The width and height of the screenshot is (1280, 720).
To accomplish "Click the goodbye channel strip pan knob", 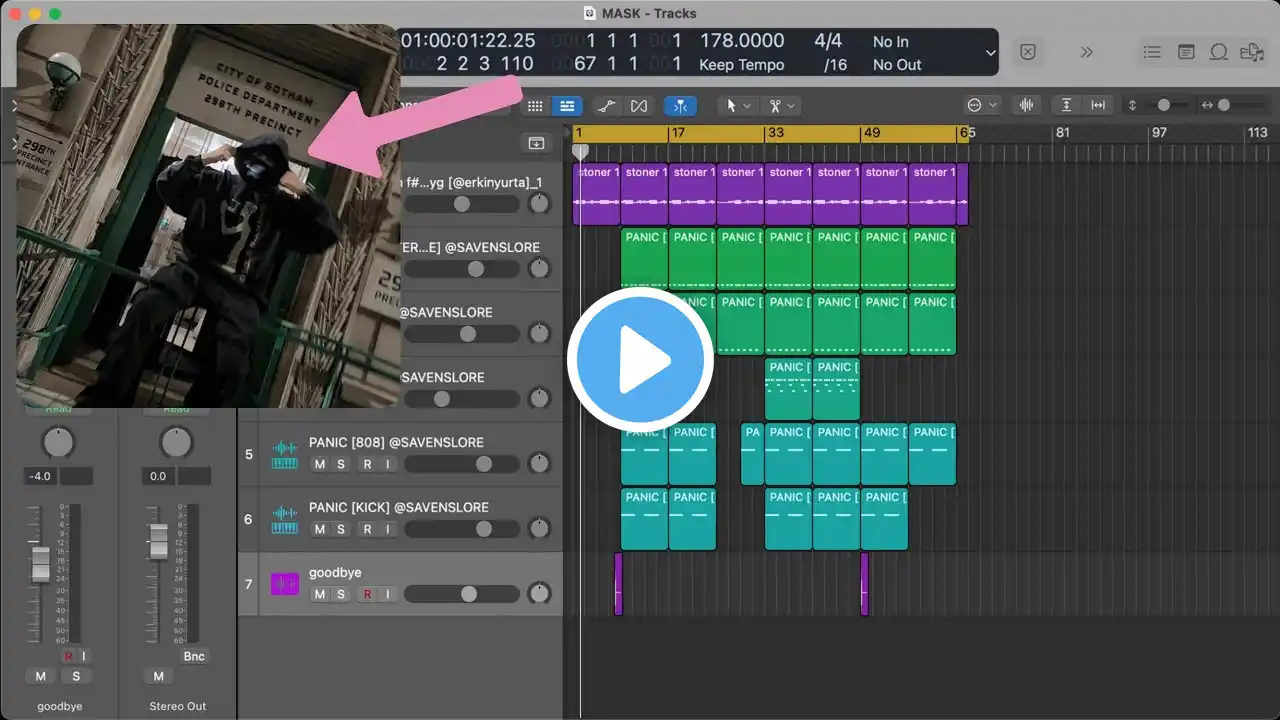I will tap(58, 442).
